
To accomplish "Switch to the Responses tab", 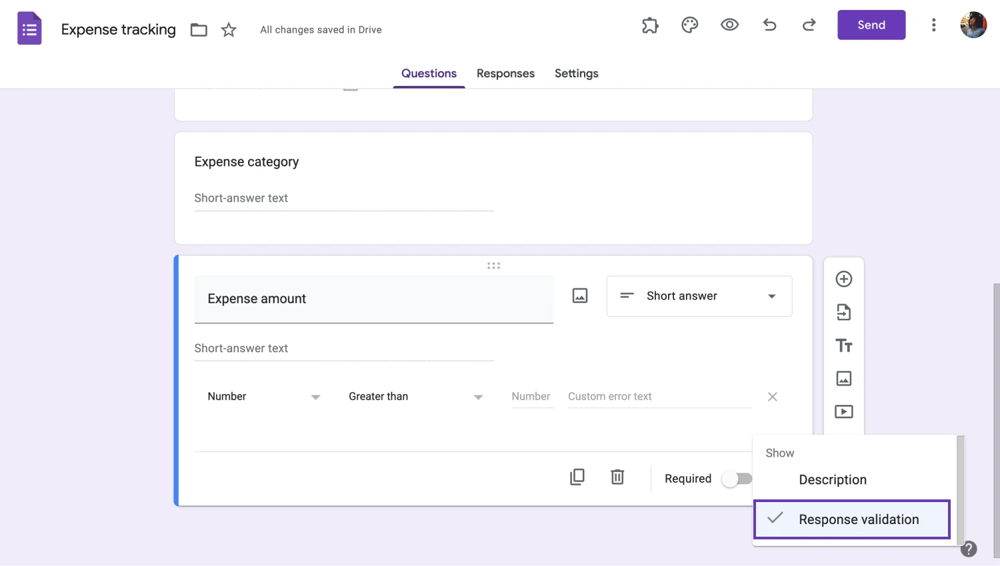I will pyautogui.click(x=505, y=74).
